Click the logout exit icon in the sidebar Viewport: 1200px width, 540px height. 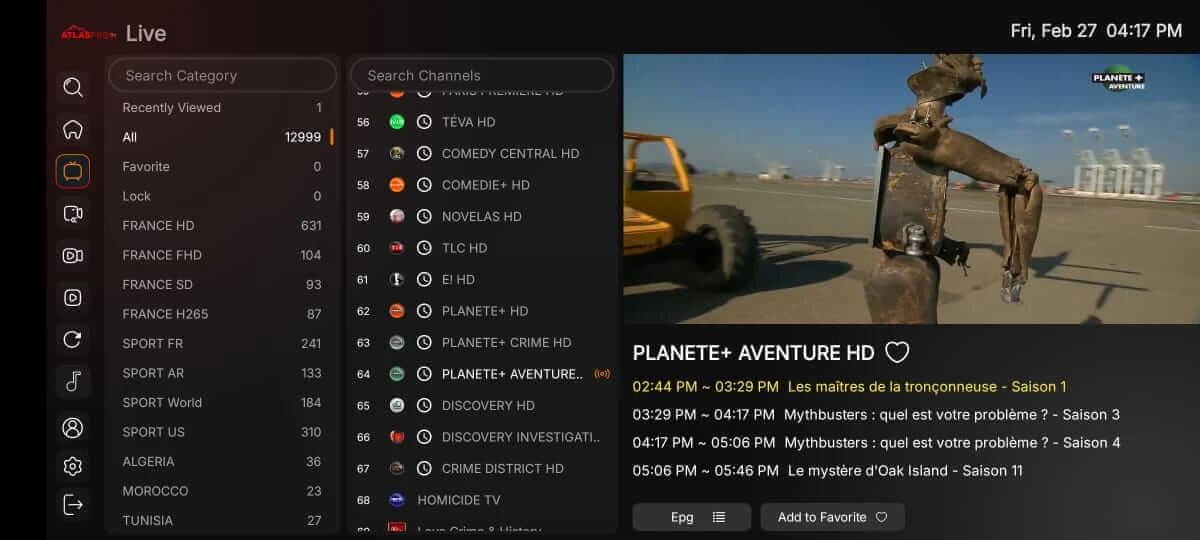72,505
